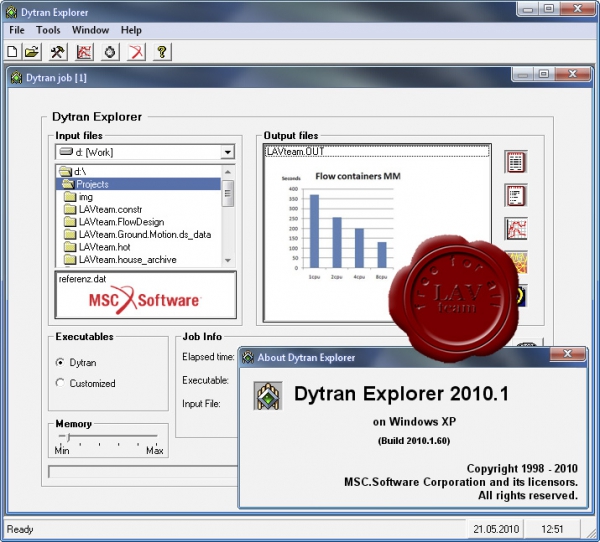Screen dimensions: 600x542
Task: Click the About dialog logo icon
Action: click(x=268, y=396)
